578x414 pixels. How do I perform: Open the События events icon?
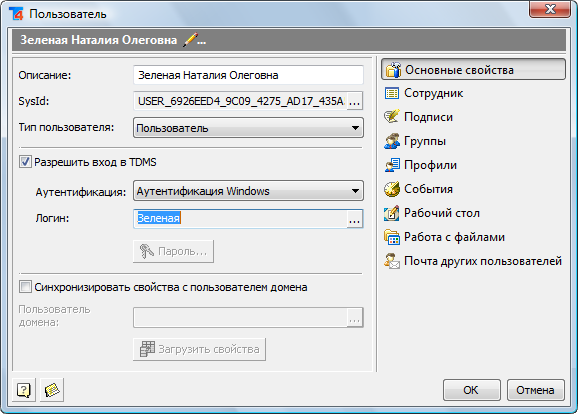391,189
